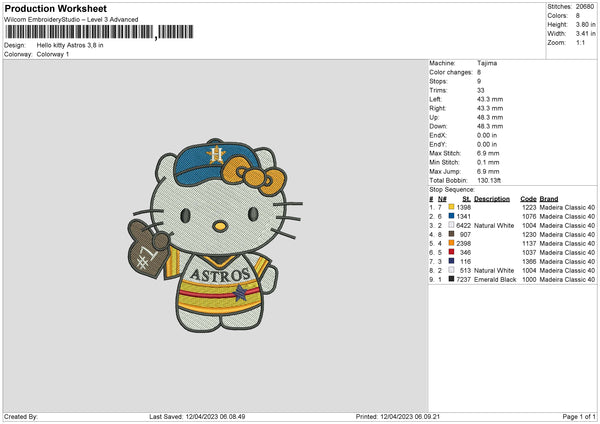Click the 'Color changes:' label
Image resolution: width=600 pixels, height=424 pixels.
click(451, 72)
